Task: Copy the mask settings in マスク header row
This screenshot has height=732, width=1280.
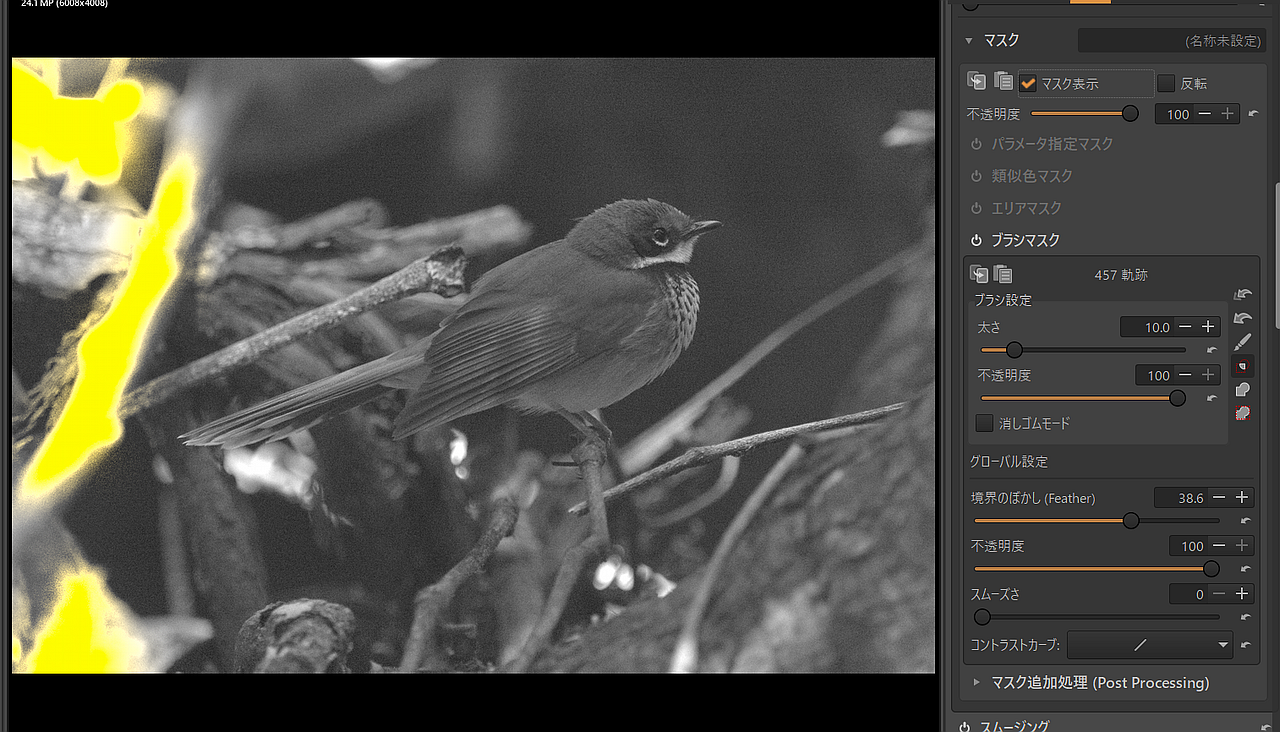Action: coord(977,82)
